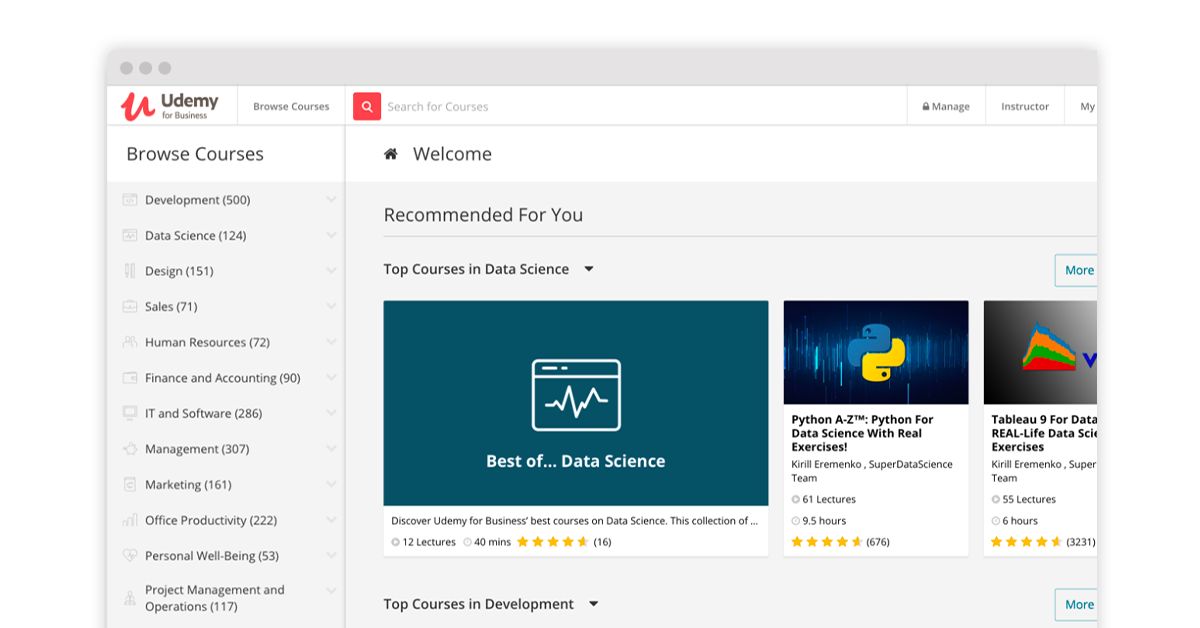The image size is (1200, 628).
Task: Click the Project Management category icon
Action: point(130,598)
